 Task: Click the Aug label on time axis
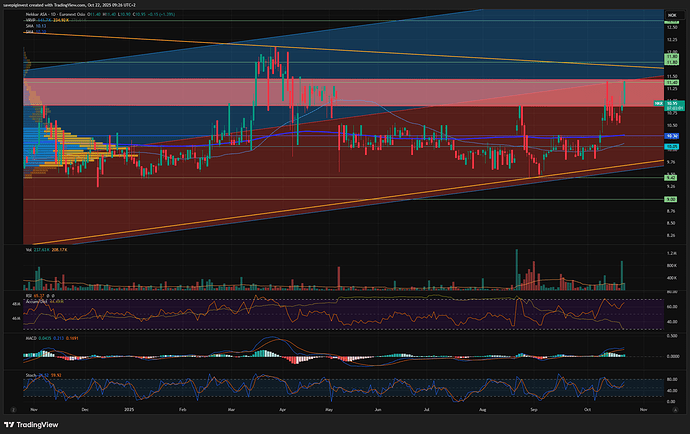click(x=483, y=409)
